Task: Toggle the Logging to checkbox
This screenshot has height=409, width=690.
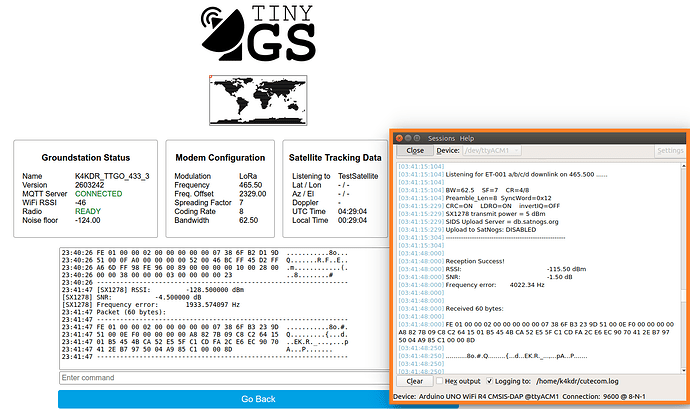Action: pyautogui.click(x=489, y=381)
